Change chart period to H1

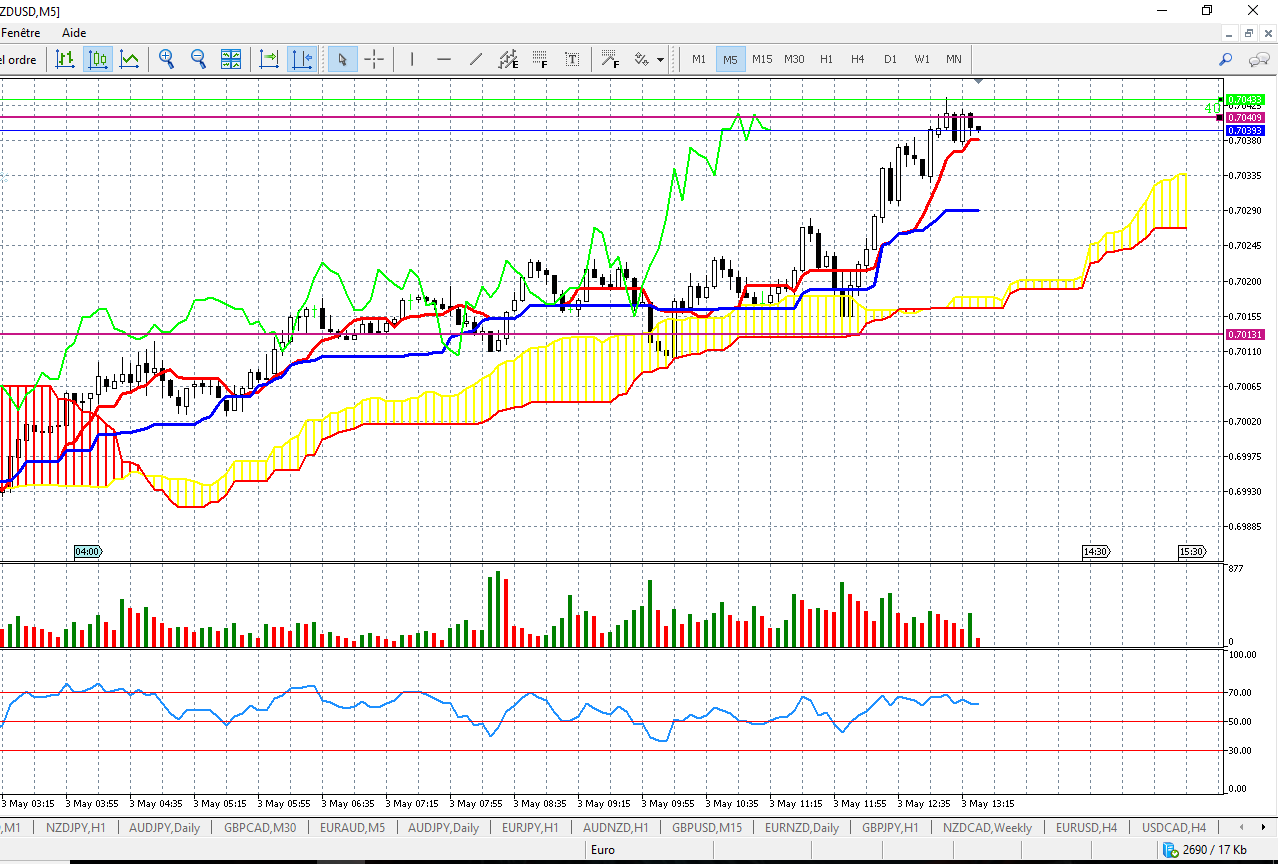click(826, 59)
